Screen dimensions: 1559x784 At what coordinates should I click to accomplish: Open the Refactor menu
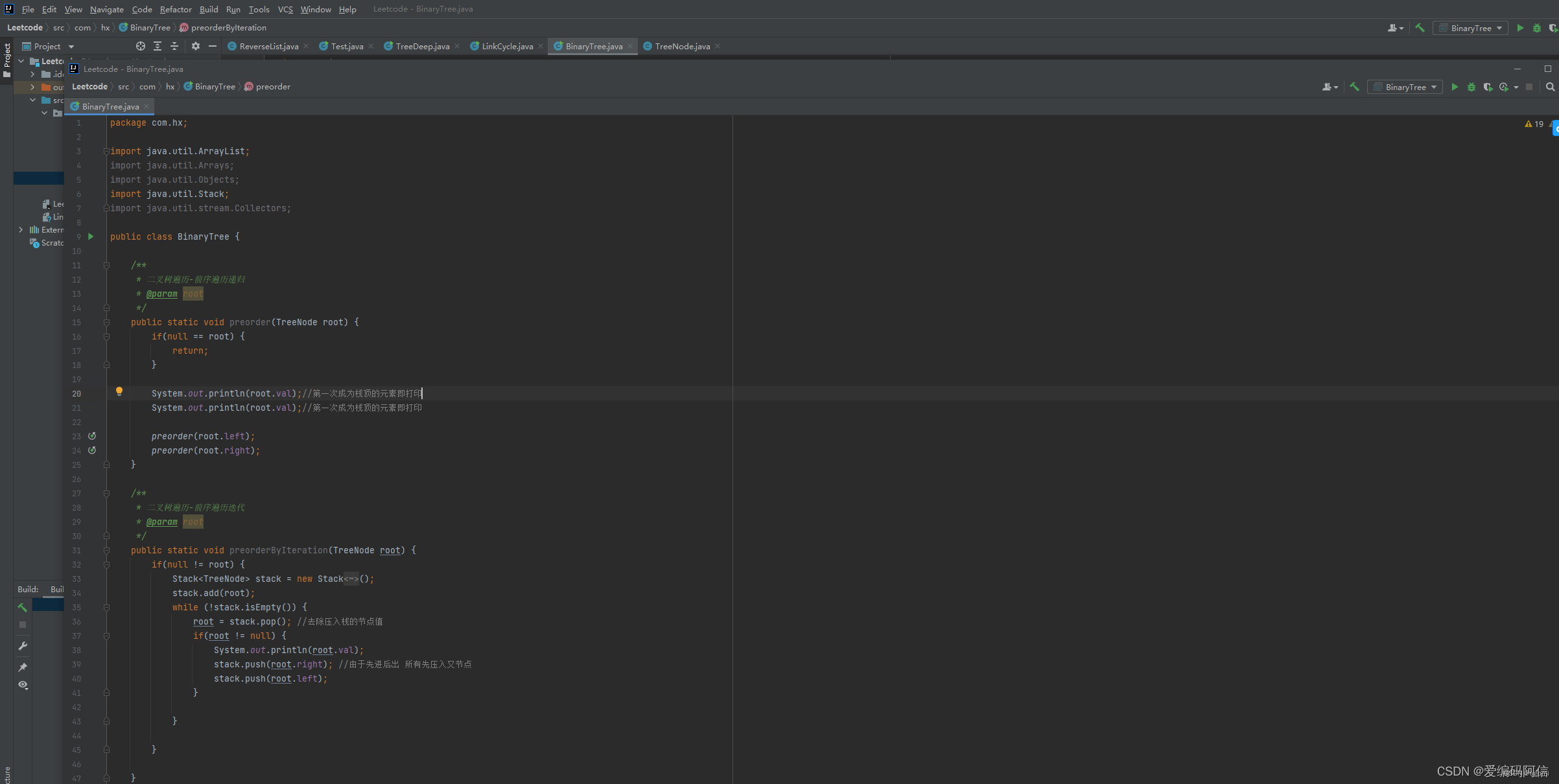click(x=176, y=9)
